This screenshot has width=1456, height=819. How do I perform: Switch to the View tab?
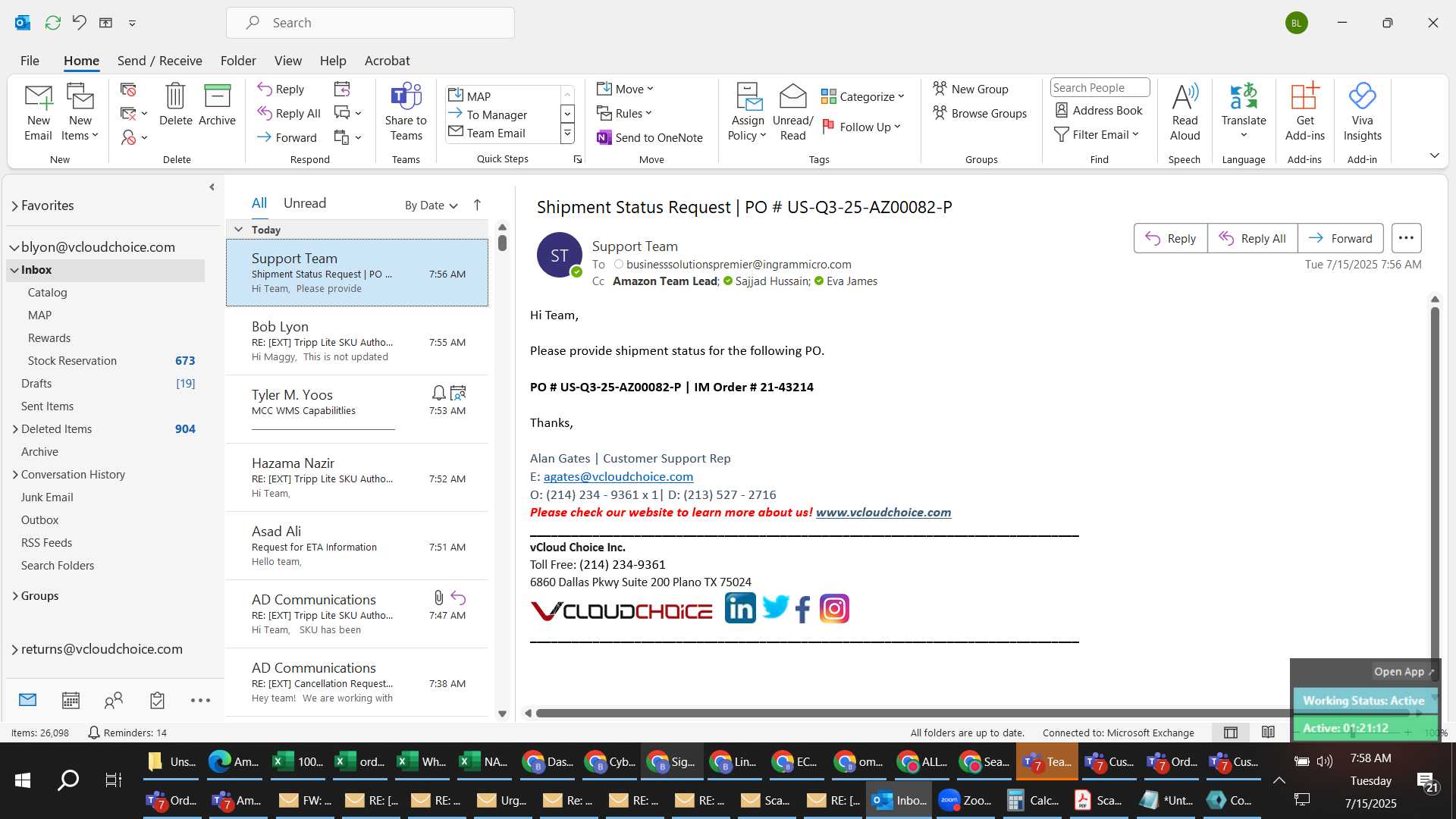point(287,61)
